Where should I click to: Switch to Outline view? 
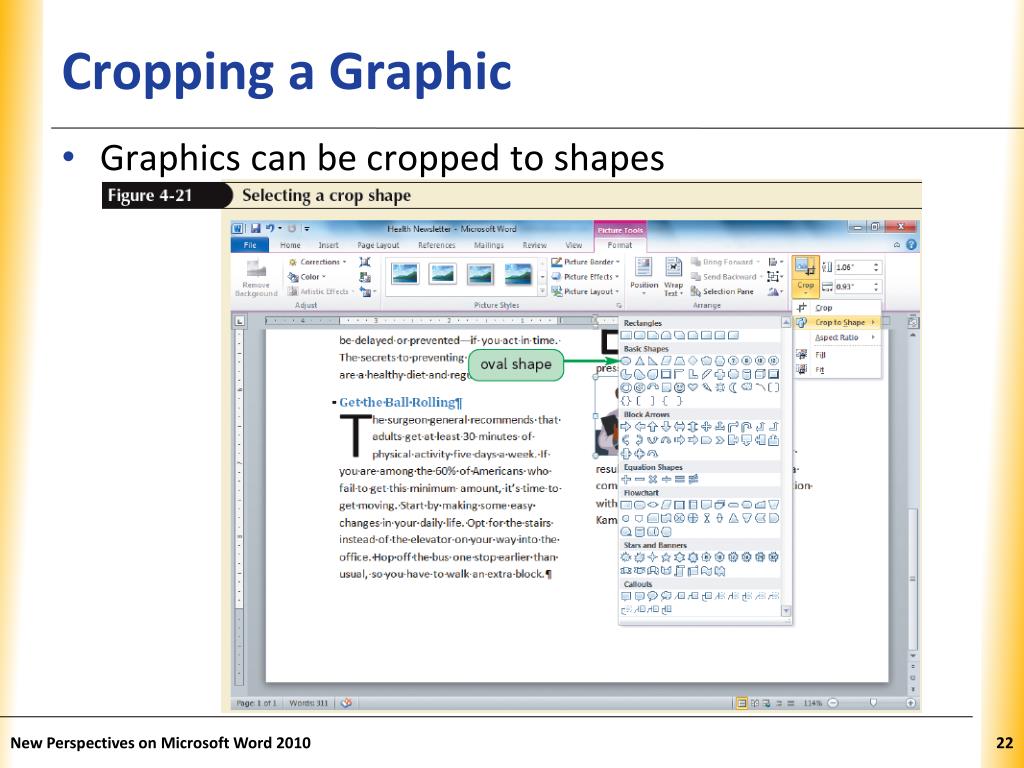[x=779, y=703]
